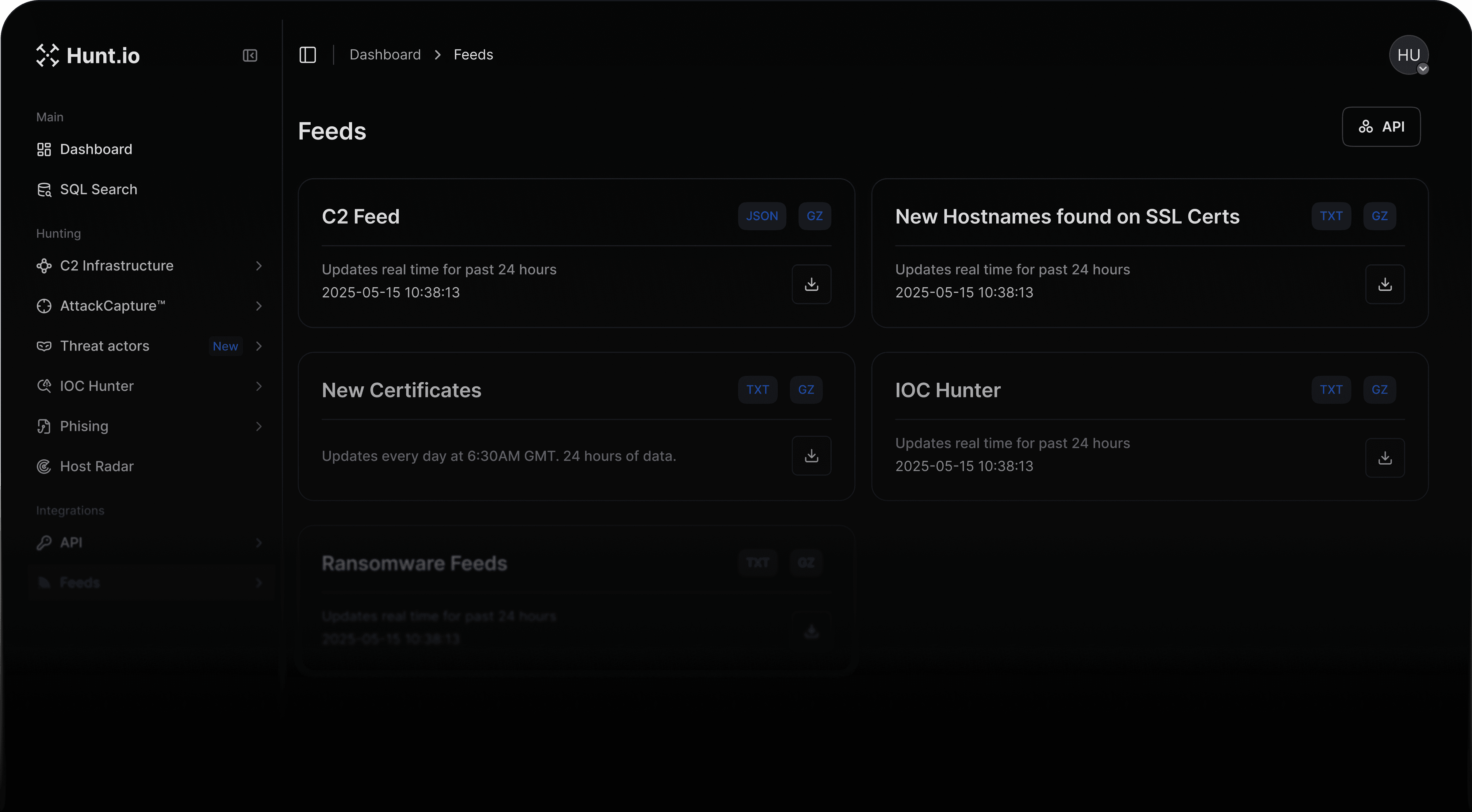Open Host Radar from sidebar
Screen dimensions: 1472x812
[97, 466]
